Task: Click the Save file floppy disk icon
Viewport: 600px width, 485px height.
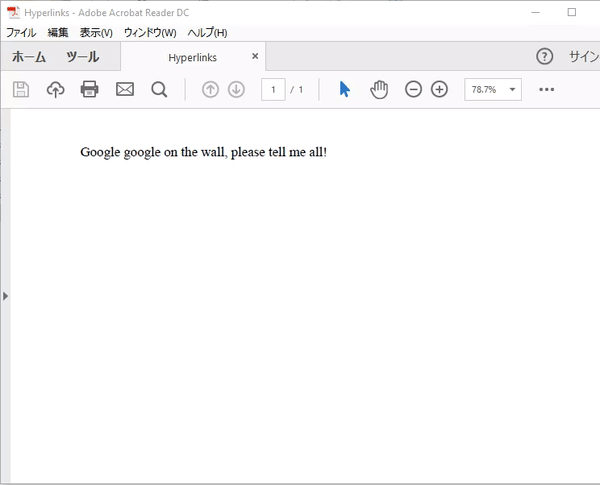Action: [21, 90]
